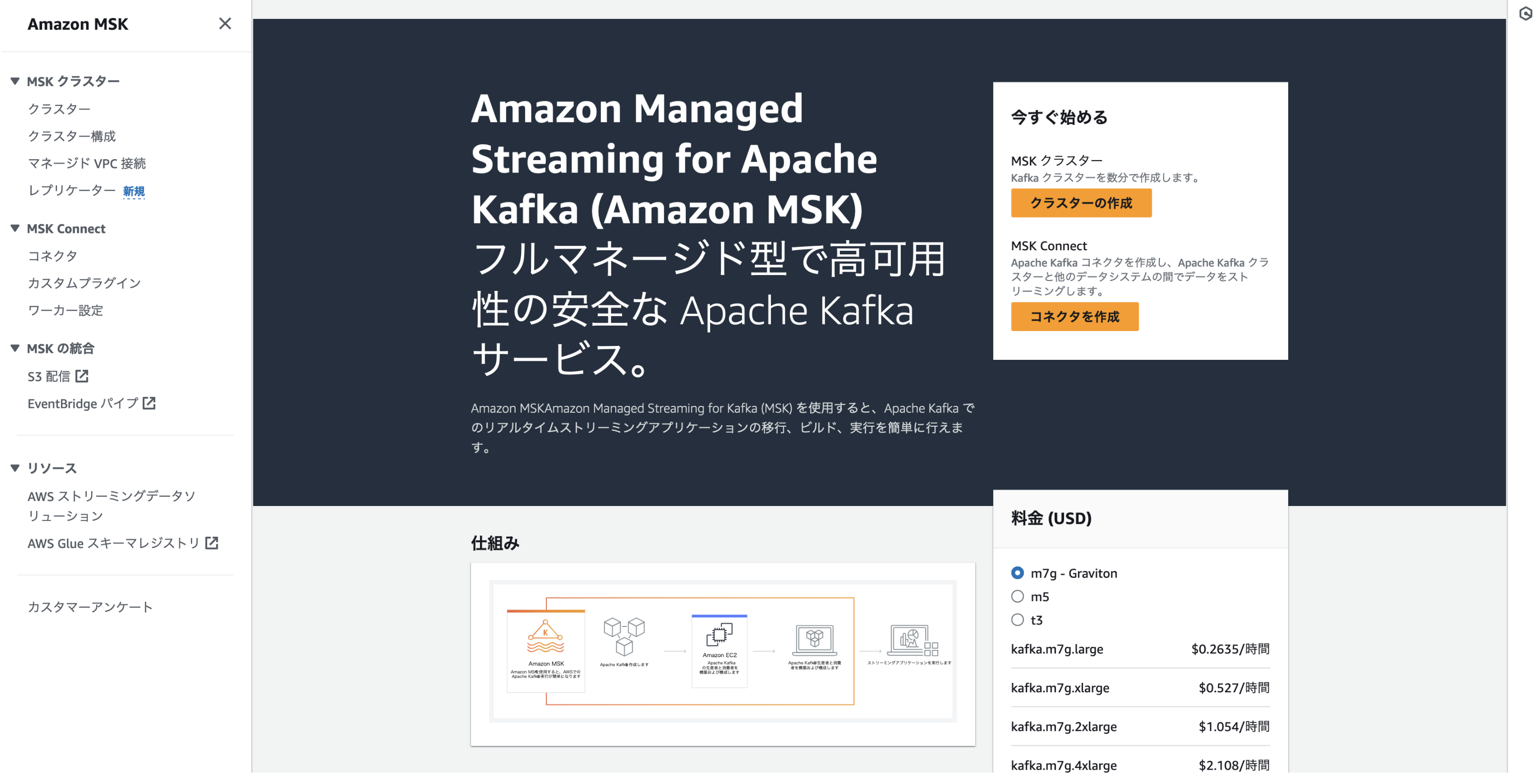The height and width of the screenshot is (784, 1537).
Task: Select the m7g - Graviton pricing option
Action: coord(1017,573)
